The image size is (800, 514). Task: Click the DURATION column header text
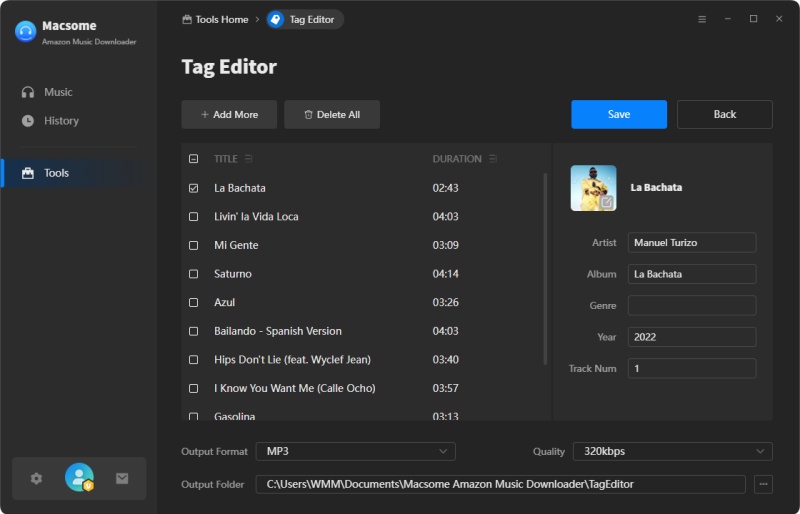coord(457,159)
